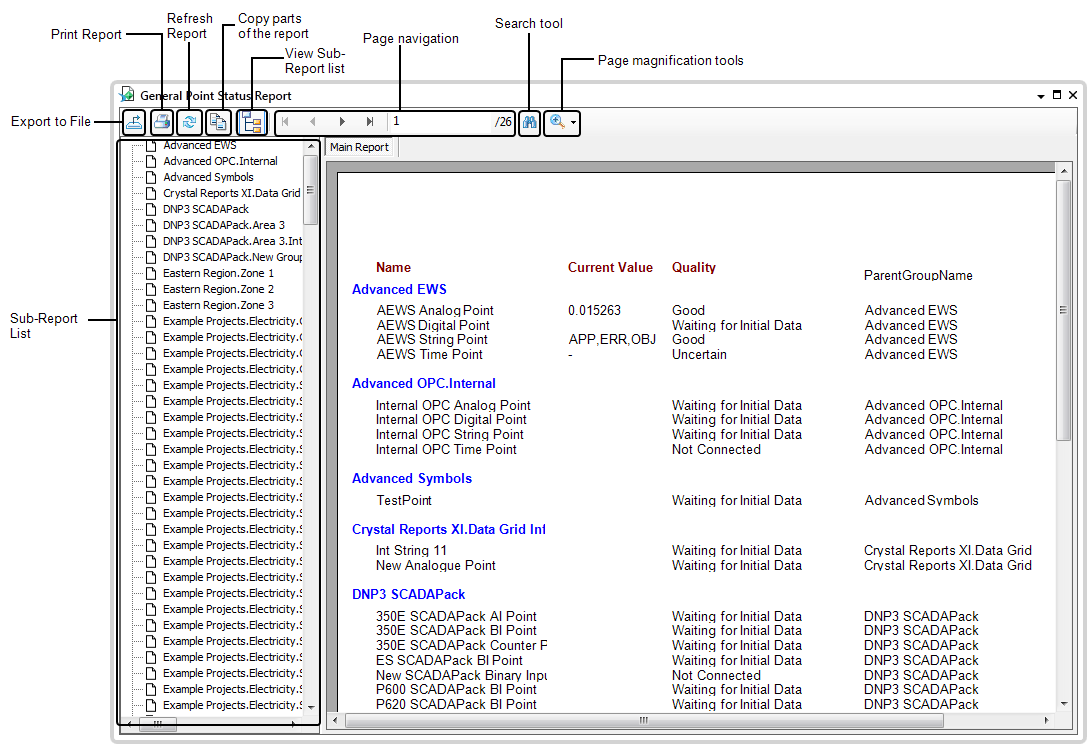This screenshot has width=1087, height=744.
Task: Click the page magnification zoom icon
Action: point(557,122)
